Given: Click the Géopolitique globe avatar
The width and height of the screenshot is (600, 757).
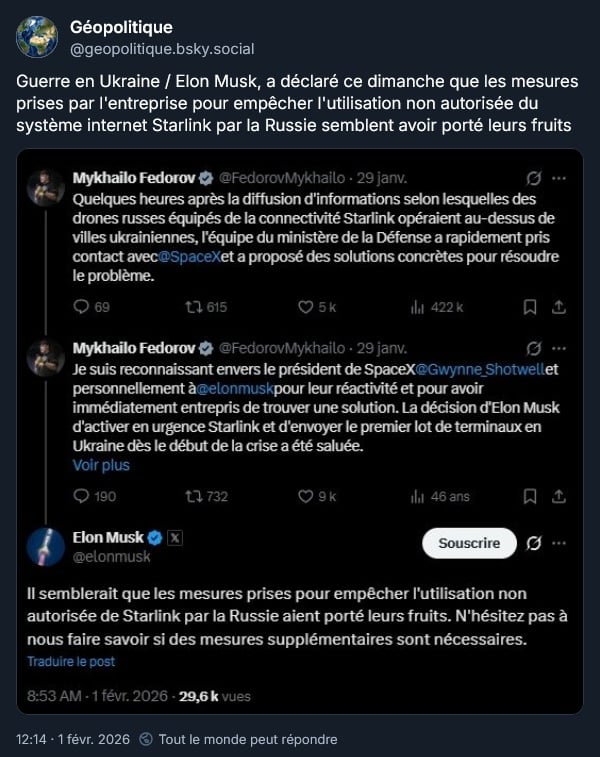Looking at the screenshot, I should coord(37,36).
